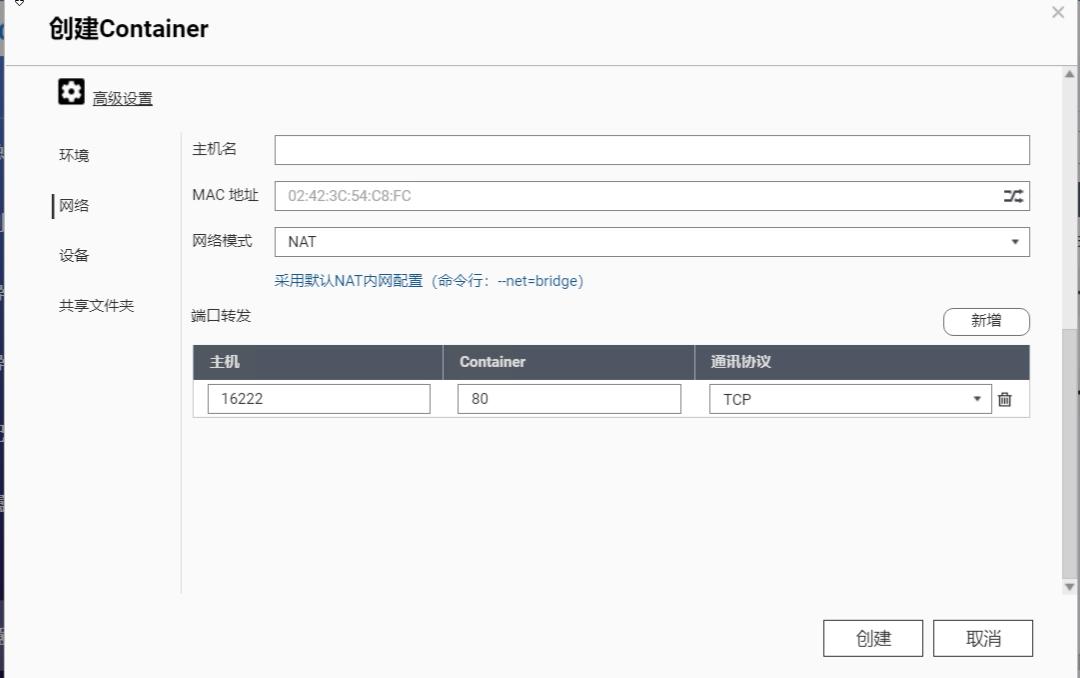
Task: Switch to the 设备 settings tab
Action: click(73, 255)
